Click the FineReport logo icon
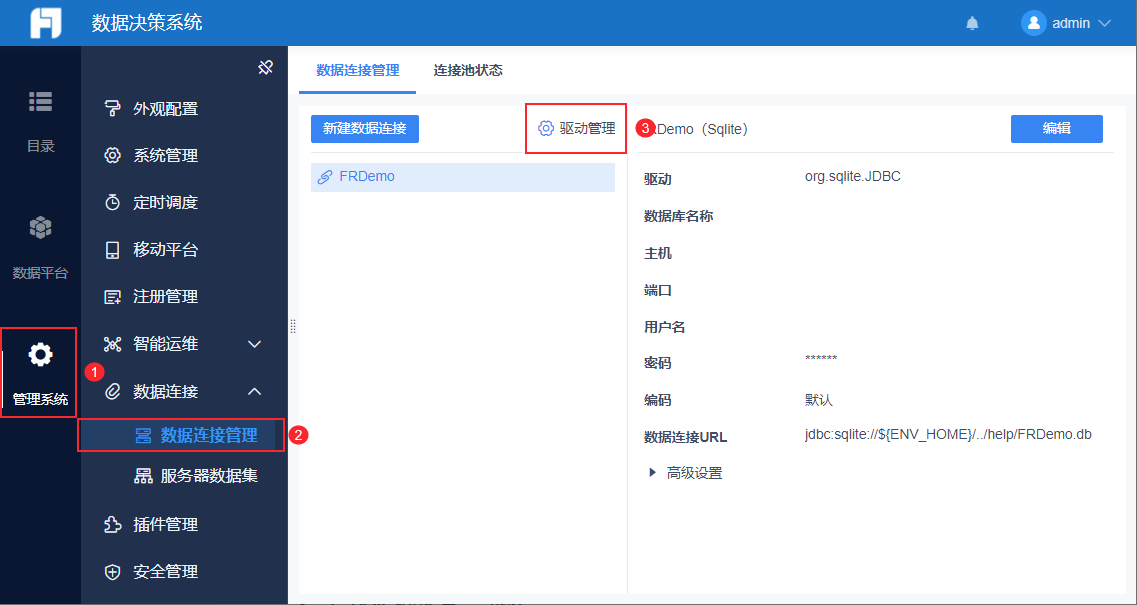This screenshot has width=1137, height=605. tap(46, 23)
